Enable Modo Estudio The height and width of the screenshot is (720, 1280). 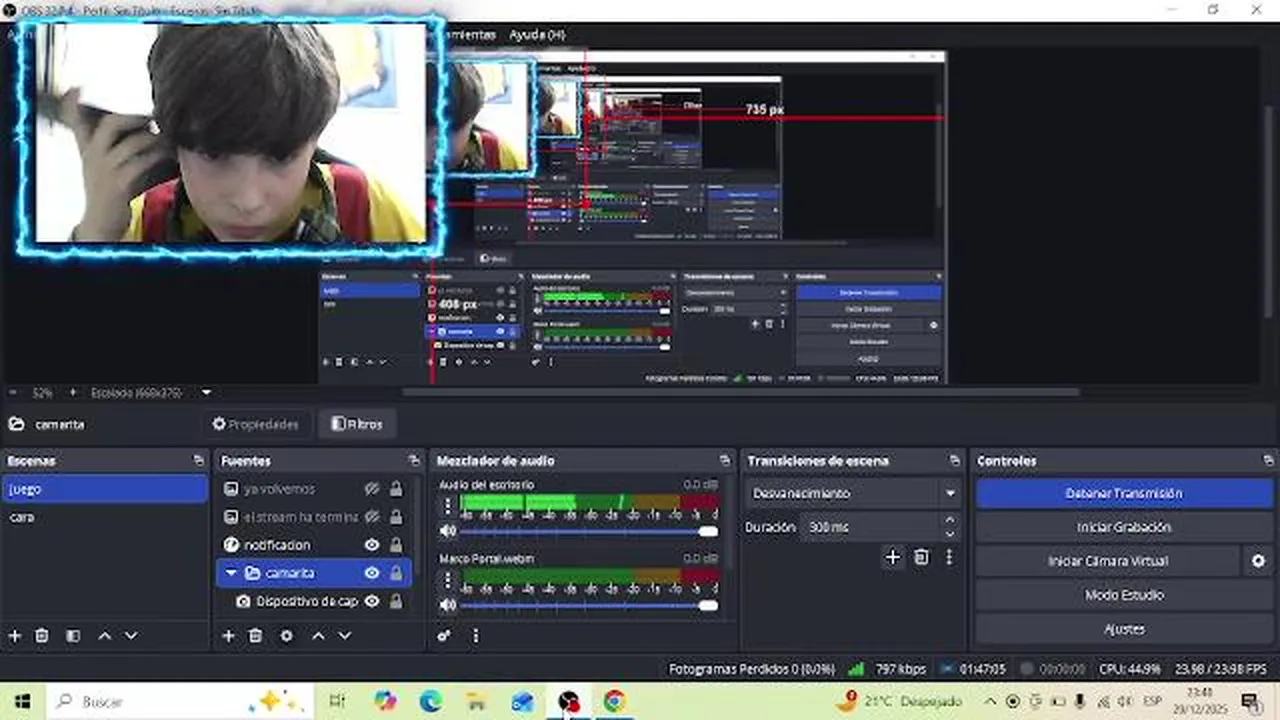[x=1124, y=595]
